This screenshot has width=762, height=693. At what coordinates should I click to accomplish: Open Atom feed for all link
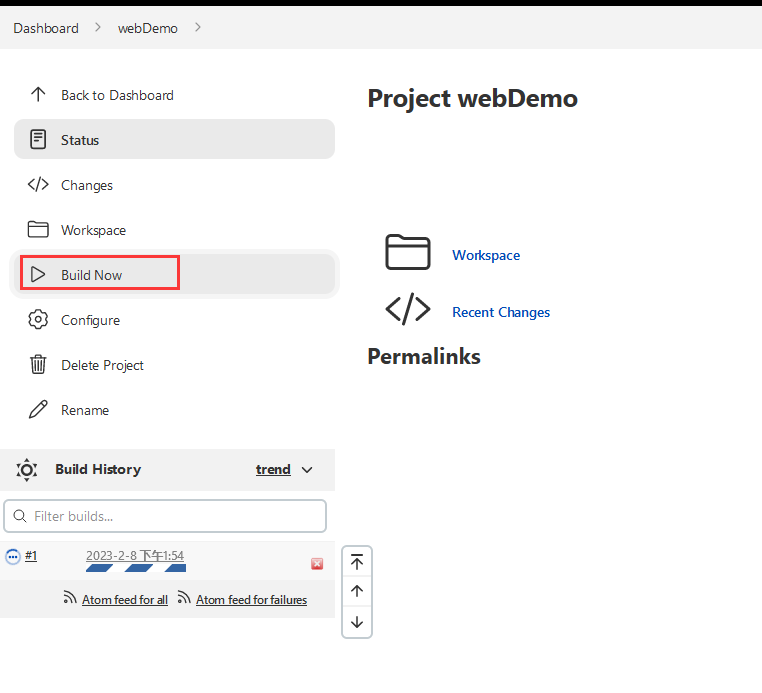tap(125, 600)
